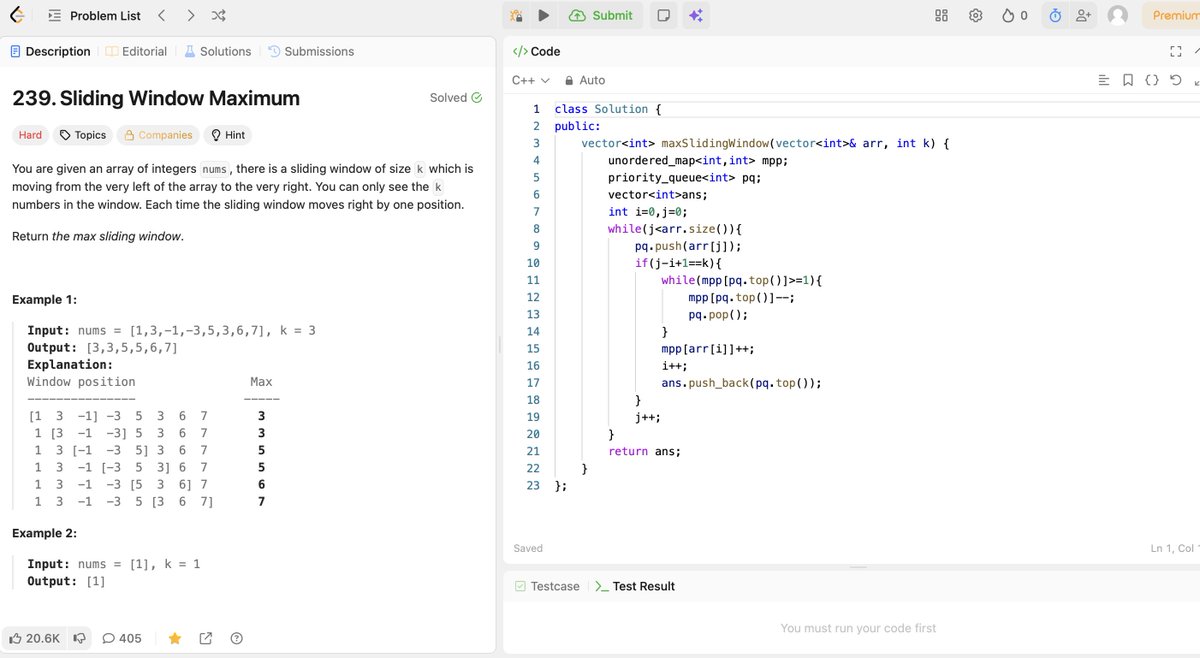Viewport: 1200px width, 658px height.
Task: Show the Hint
Action: pos(226,135)
